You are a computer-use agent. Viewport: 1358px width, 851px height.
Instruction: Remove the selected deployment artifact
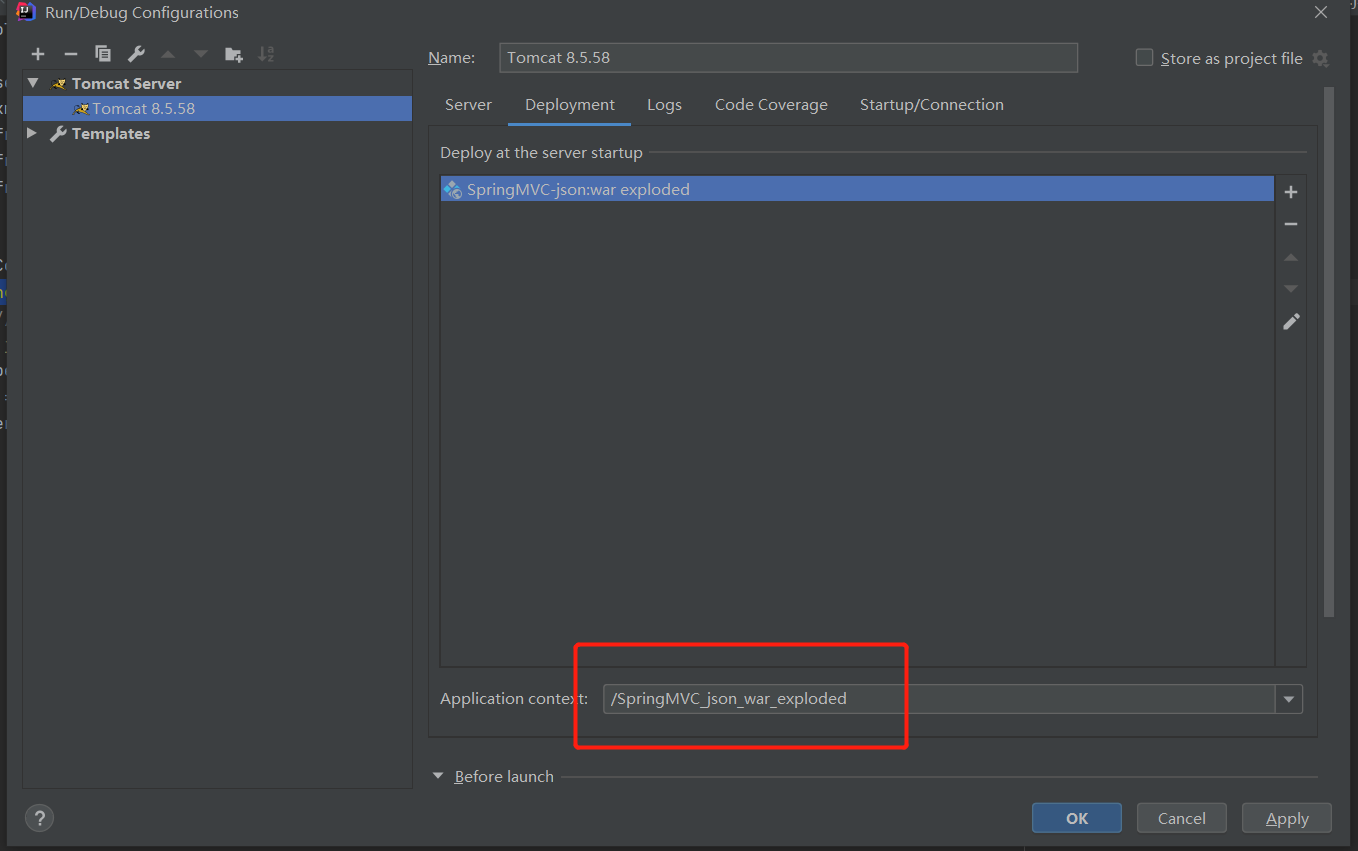coord(1291,224)
